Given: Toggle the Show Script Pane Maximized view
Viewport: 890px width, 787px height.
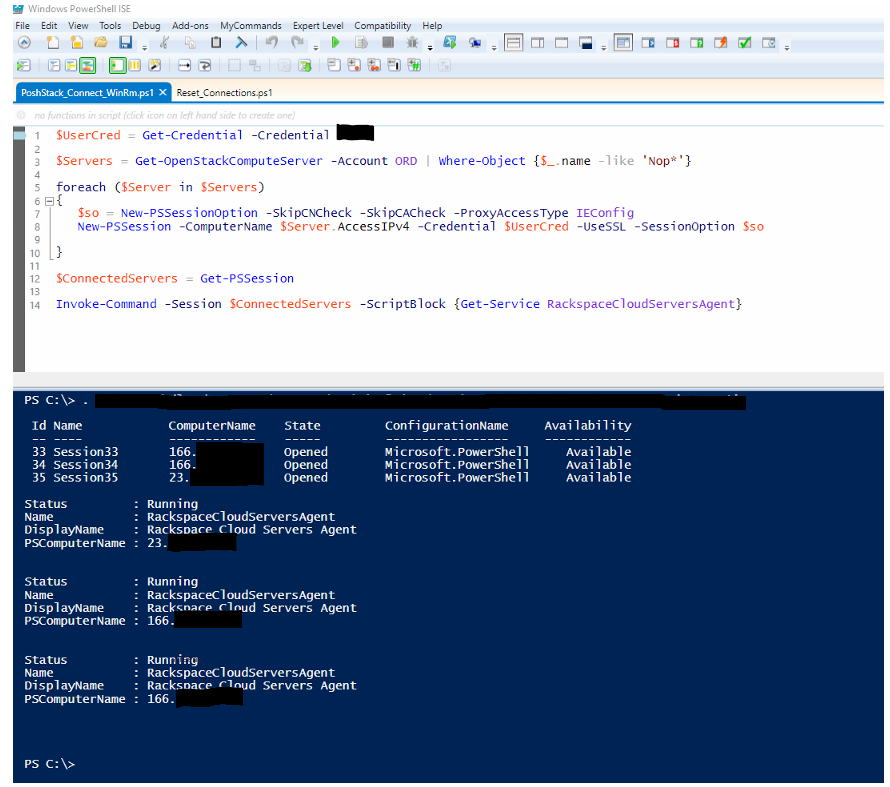Looking at the screenshot, I should (x=562, y=42).
